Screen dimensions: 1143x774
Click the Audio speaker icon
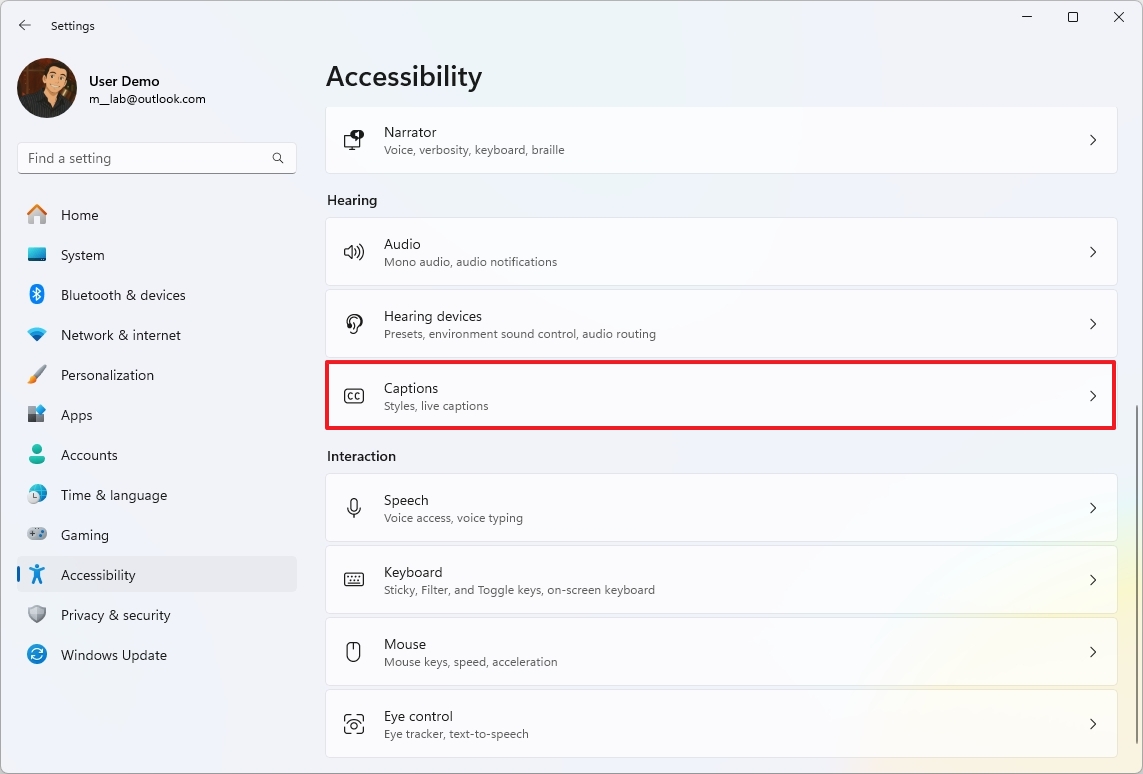[x=354, y=251]
